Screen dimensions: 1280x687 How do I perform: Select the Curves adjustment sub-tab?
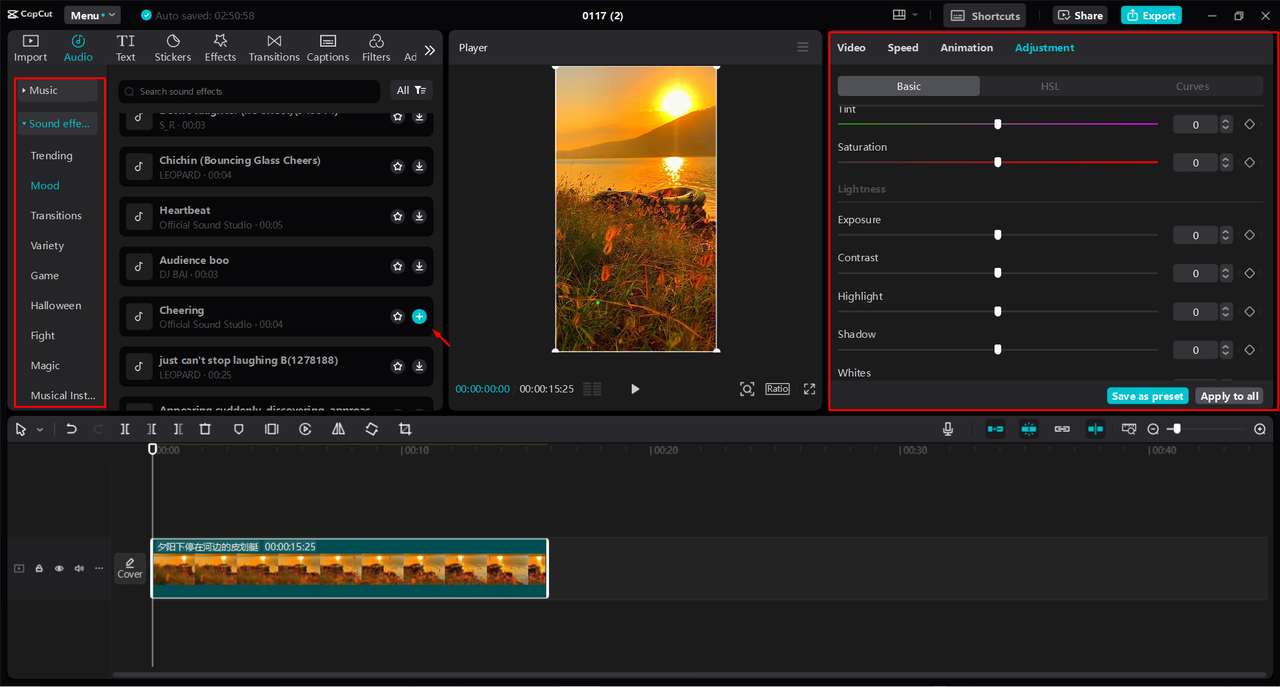tap(1192, 86)
